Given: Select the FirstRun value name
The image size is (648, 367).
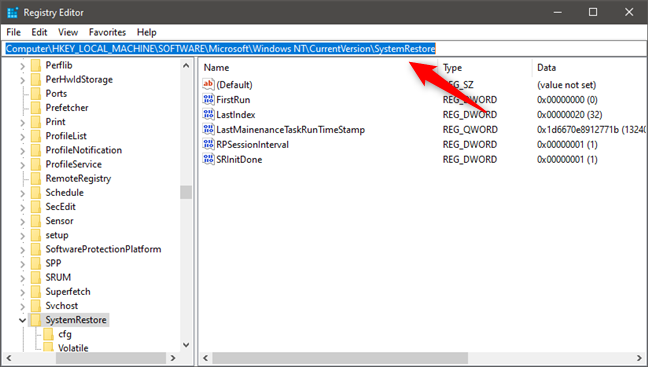Looking at the screenshot, I should coord(233,100).
